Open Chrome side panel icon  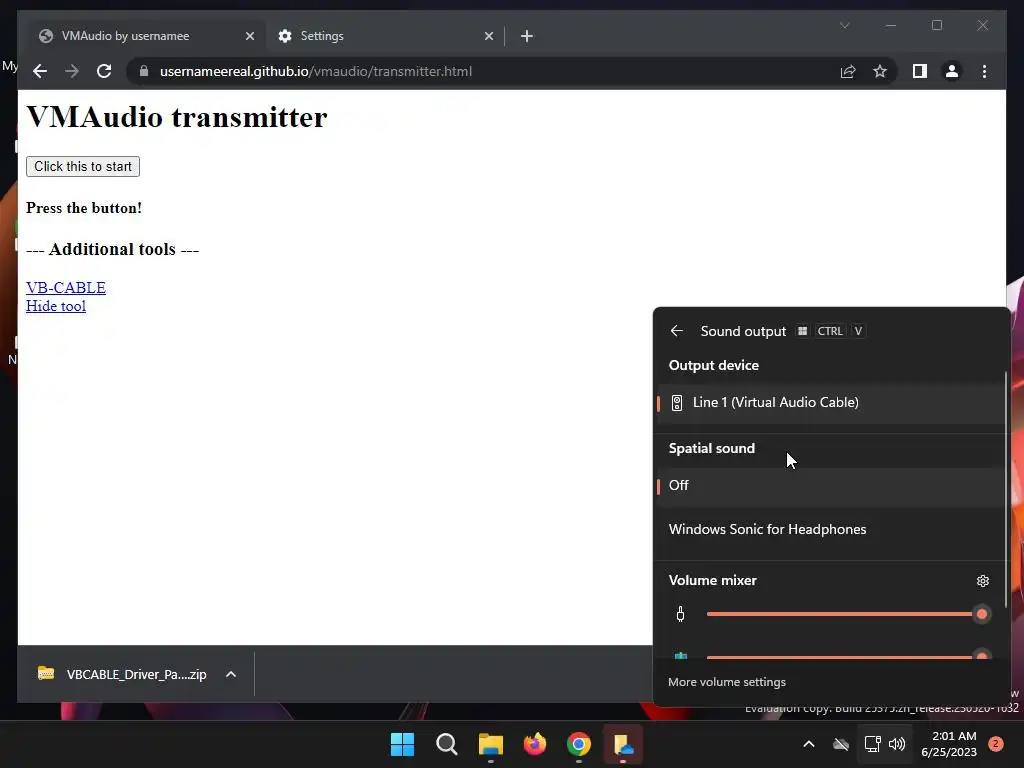[920, 71]
